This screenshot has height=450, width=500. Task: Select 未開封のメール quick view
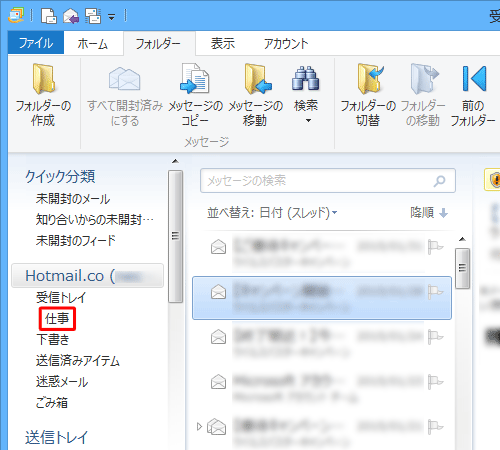pos(73,199)
